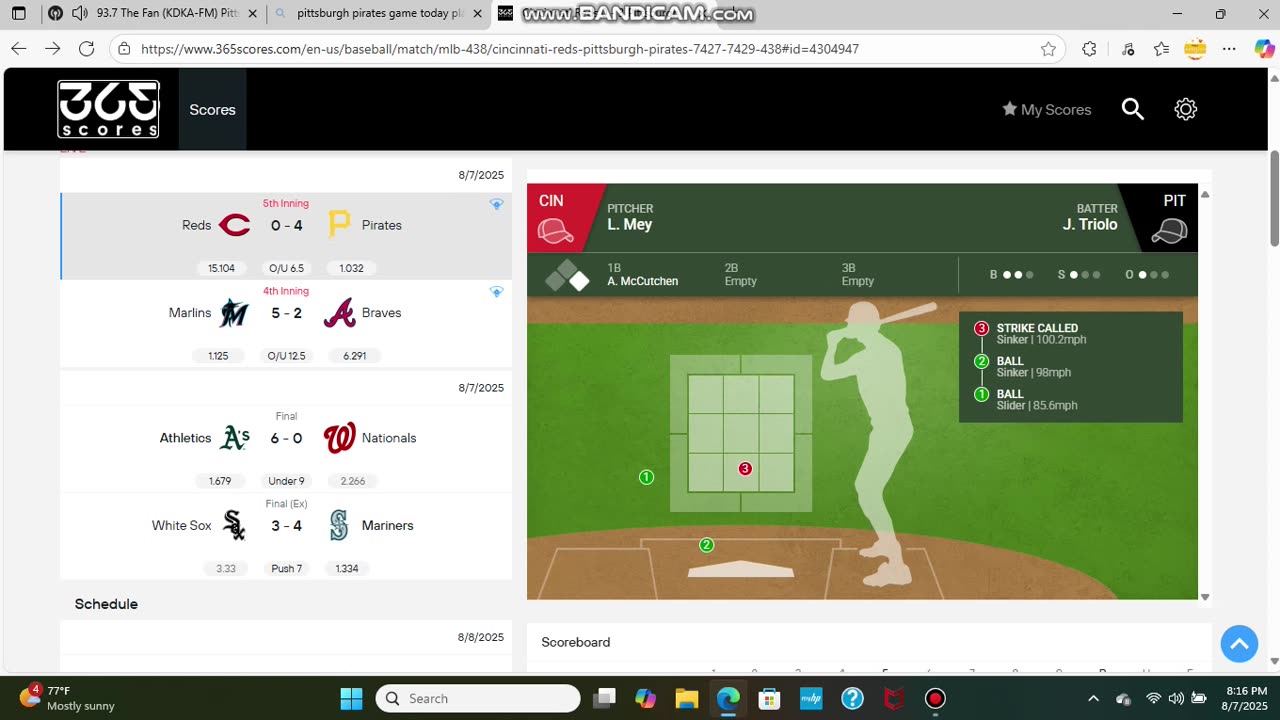Viewport: 1280px width, 720px height.
Task: Click the Reds team logo
Action: pyautogui.click(x=235, y=226)
